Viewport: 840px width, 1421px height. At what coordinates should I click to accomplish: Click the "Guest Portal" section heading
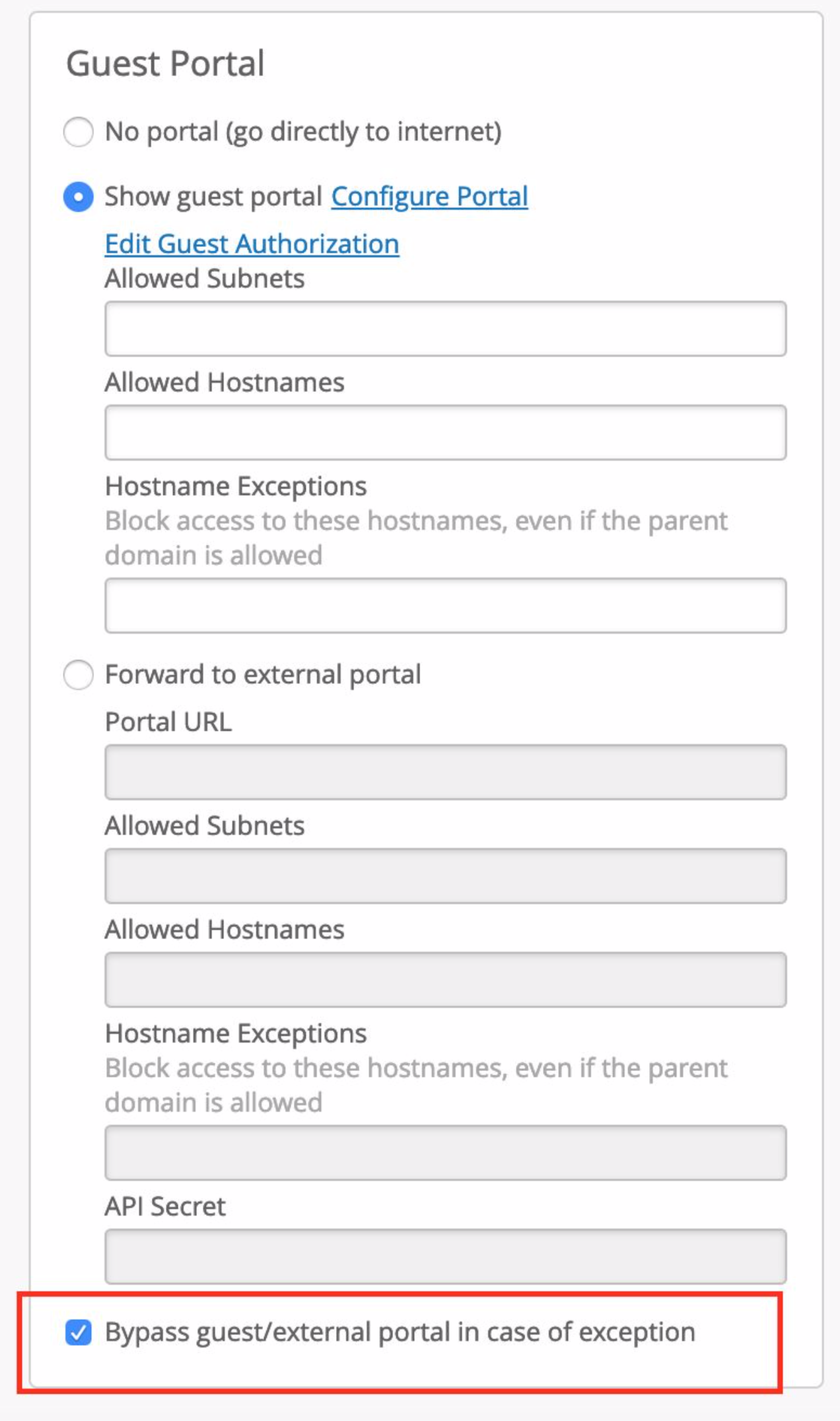tap(165, 64)
